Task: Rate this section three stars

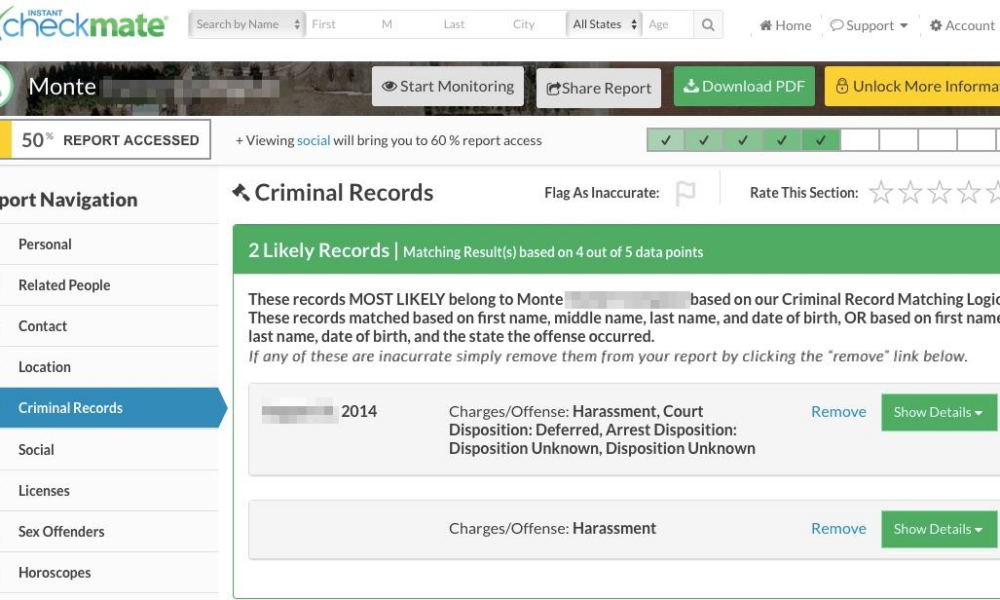Action: tap(939, 192)
